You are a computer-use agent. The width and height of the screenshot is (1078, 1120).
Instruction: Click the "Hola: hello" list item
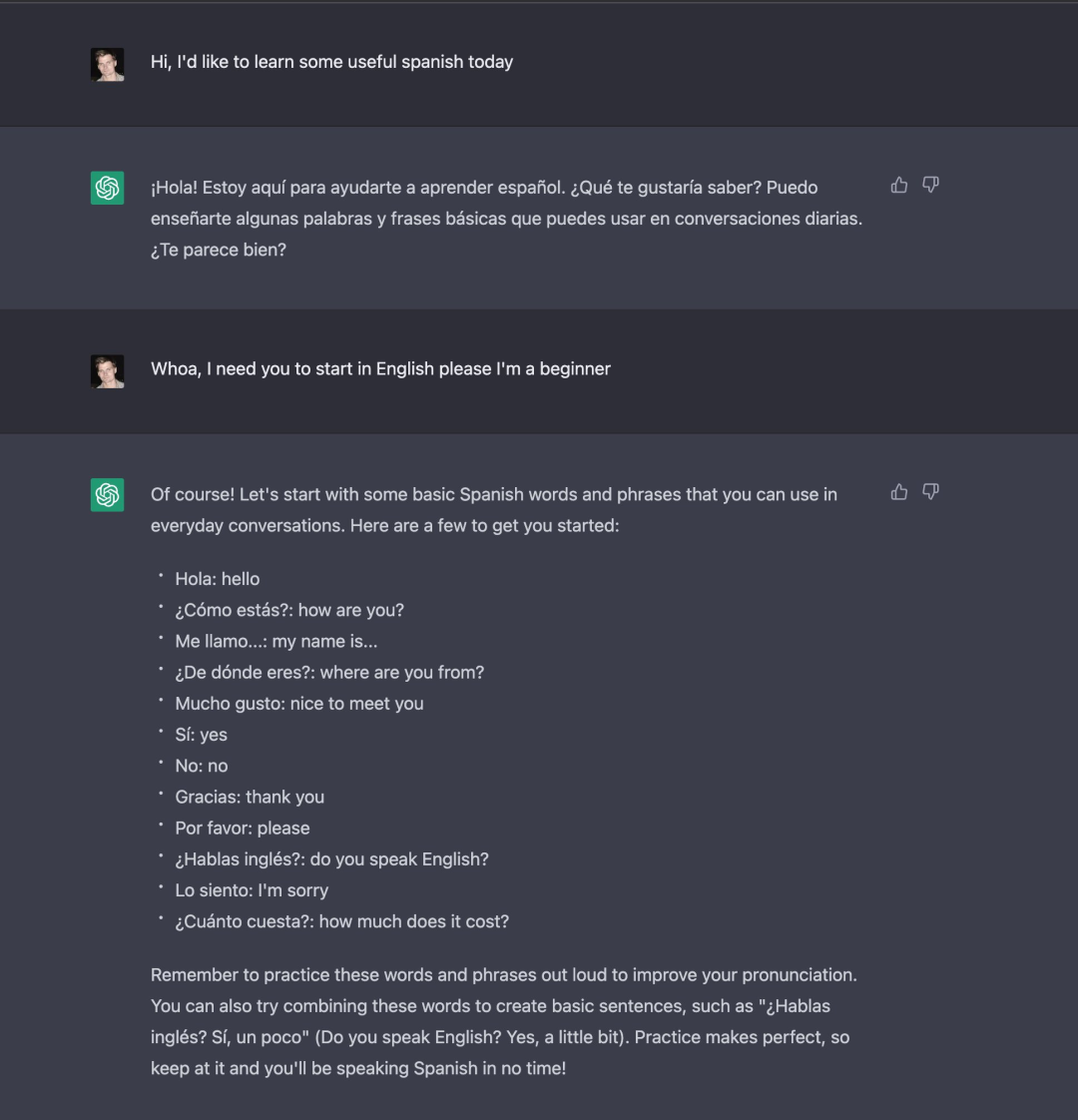(217, 579)
